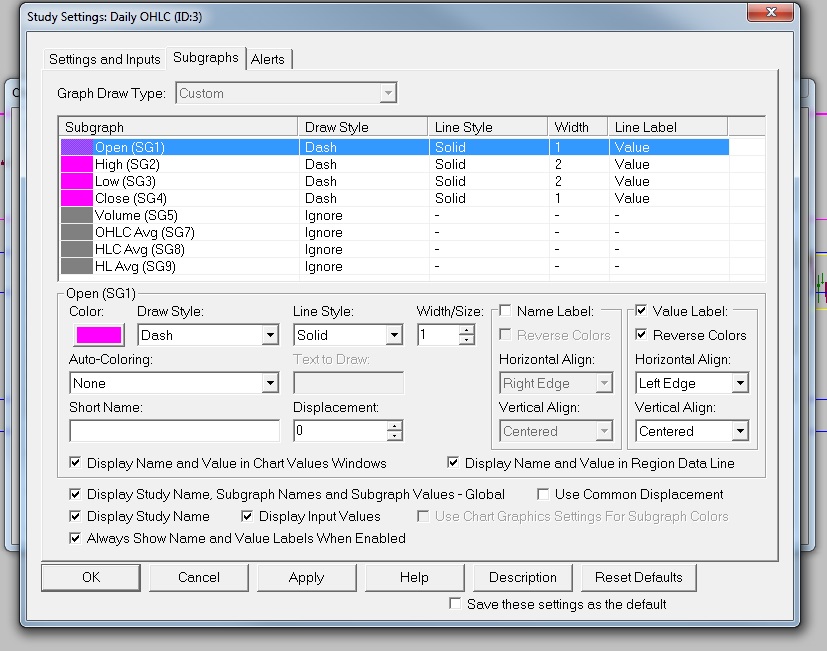Select the Close (SG4) subgraph row
The image size is (827, 651).
pos(395,198)
